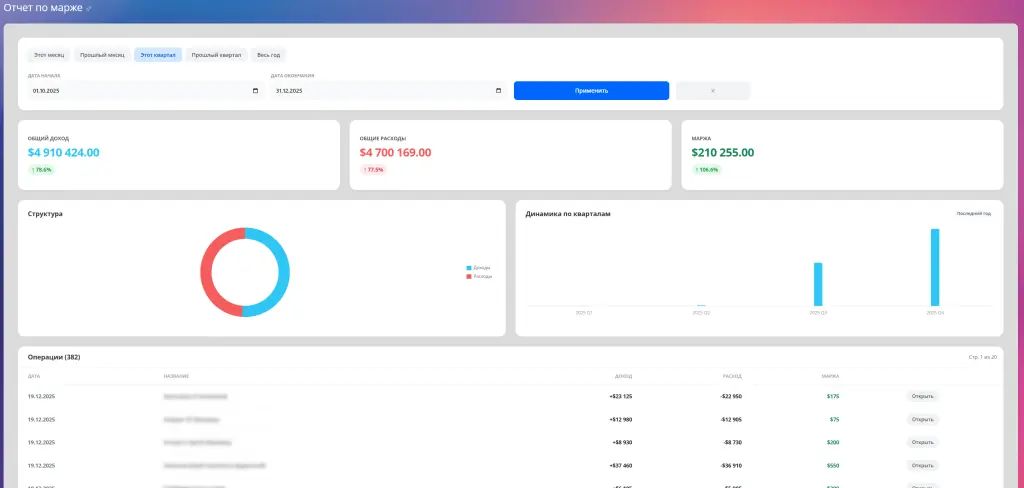Click the 2025-Q4 bar in chart

935,267
